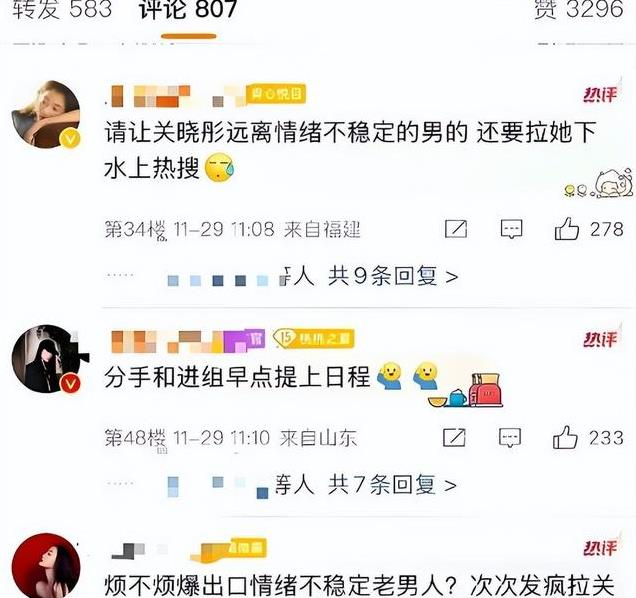Repost the 第34楼 comment via share icon
Screen dimensions: 636x598
(x=456, y=229)
